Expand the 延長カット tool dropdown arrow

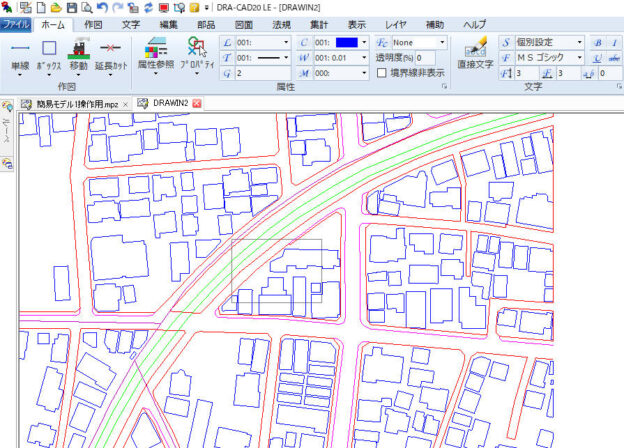(x=111, y=75)
